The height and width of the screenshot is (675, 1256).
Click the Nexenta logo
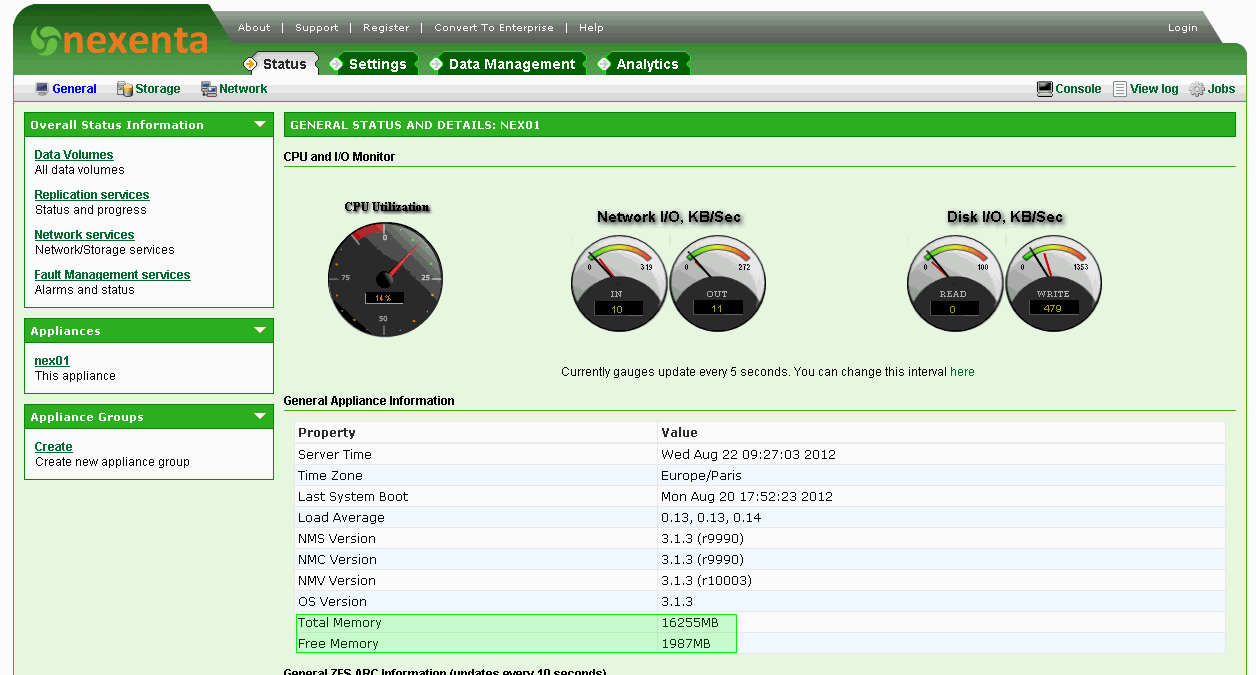tap(119, 40)
